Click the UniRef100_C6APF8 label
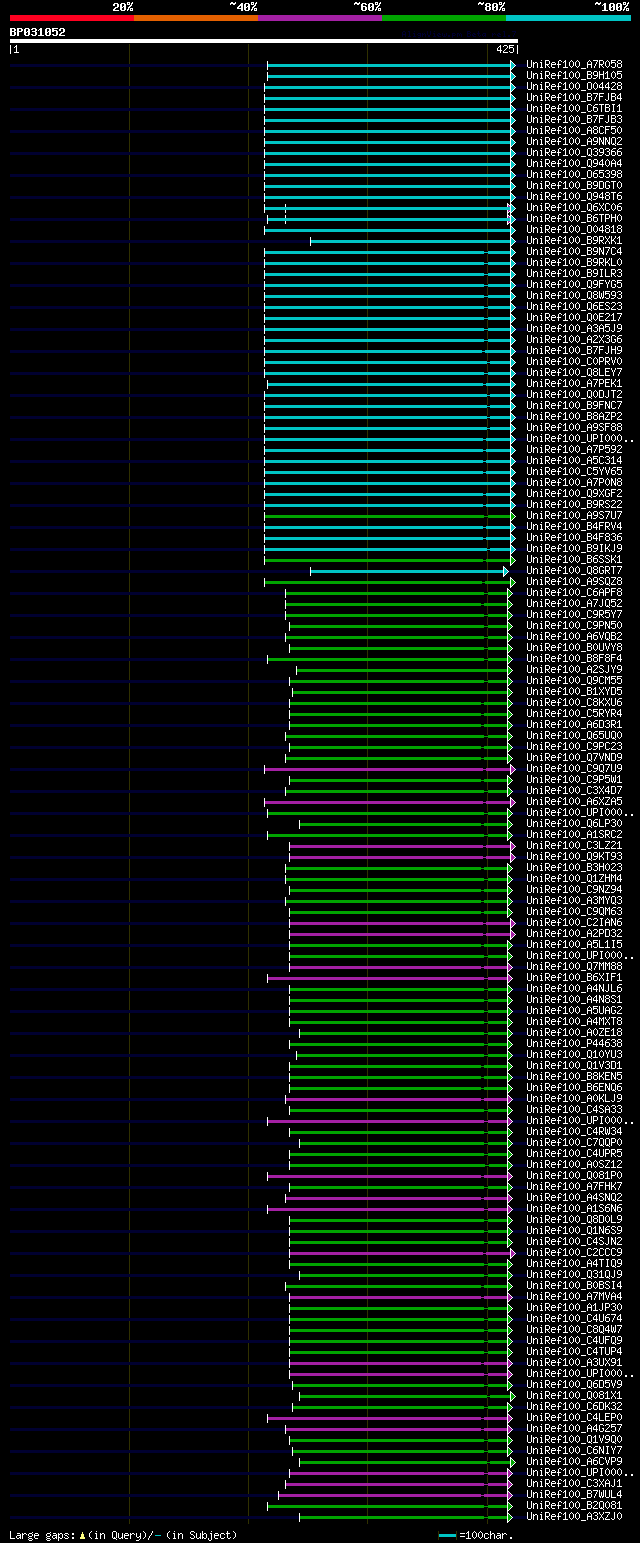The image size is (640, 1543). 574,592
